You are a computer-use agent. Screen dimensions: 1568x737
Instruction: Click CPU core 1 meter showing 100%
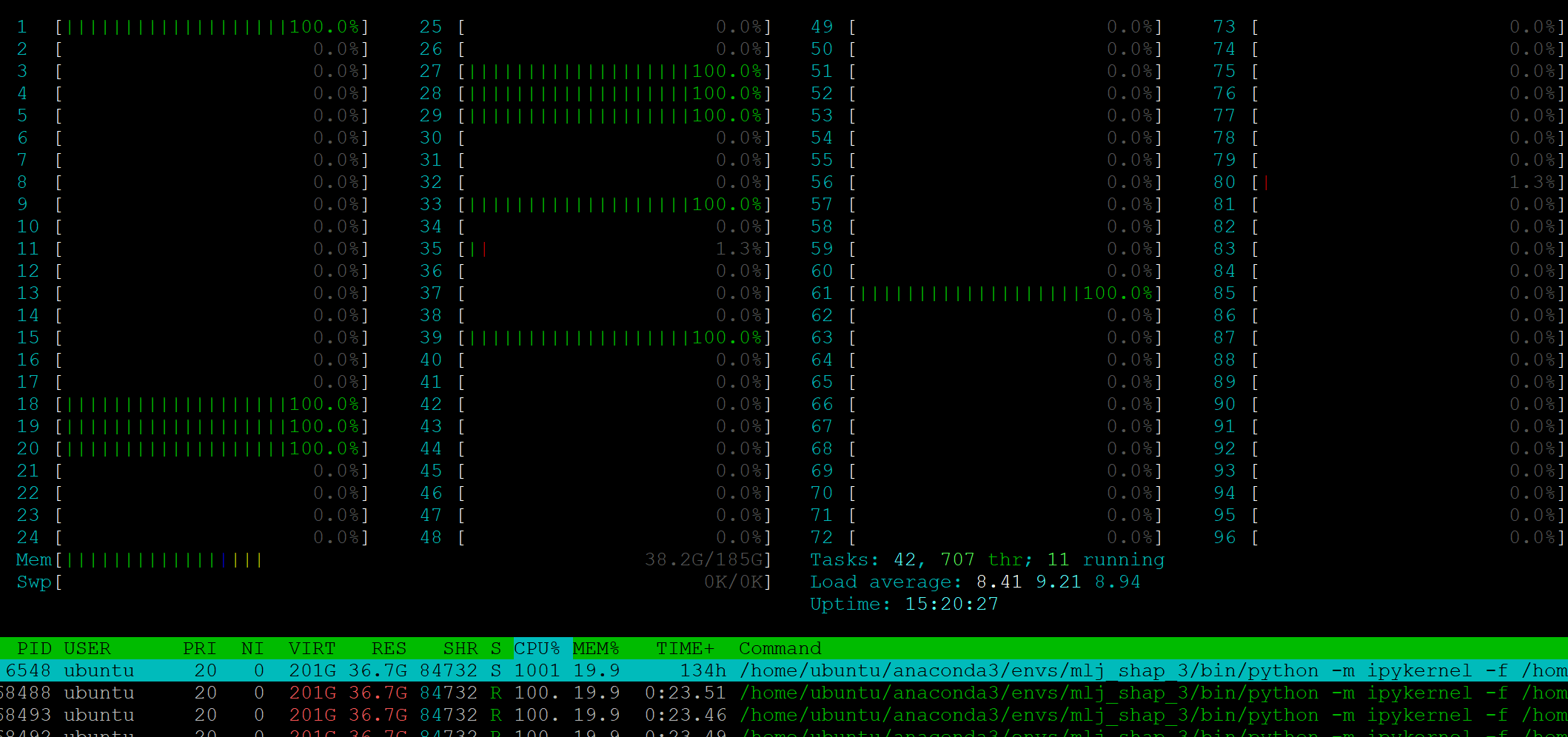click(207, 27)
